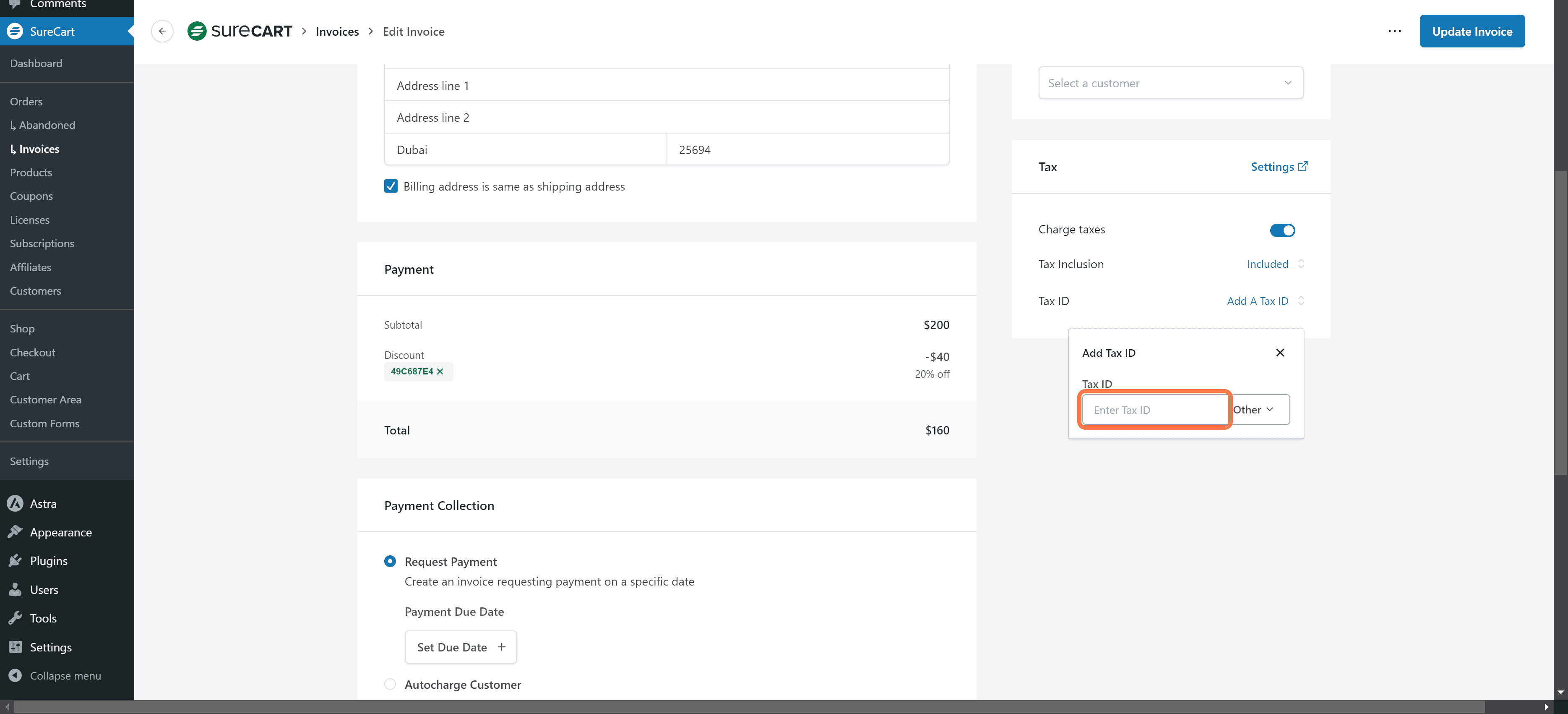Remove the 49C687E4 coupon tag
Image resolution: width=1568 pixels, height=714 pixels.
(440, 371)
